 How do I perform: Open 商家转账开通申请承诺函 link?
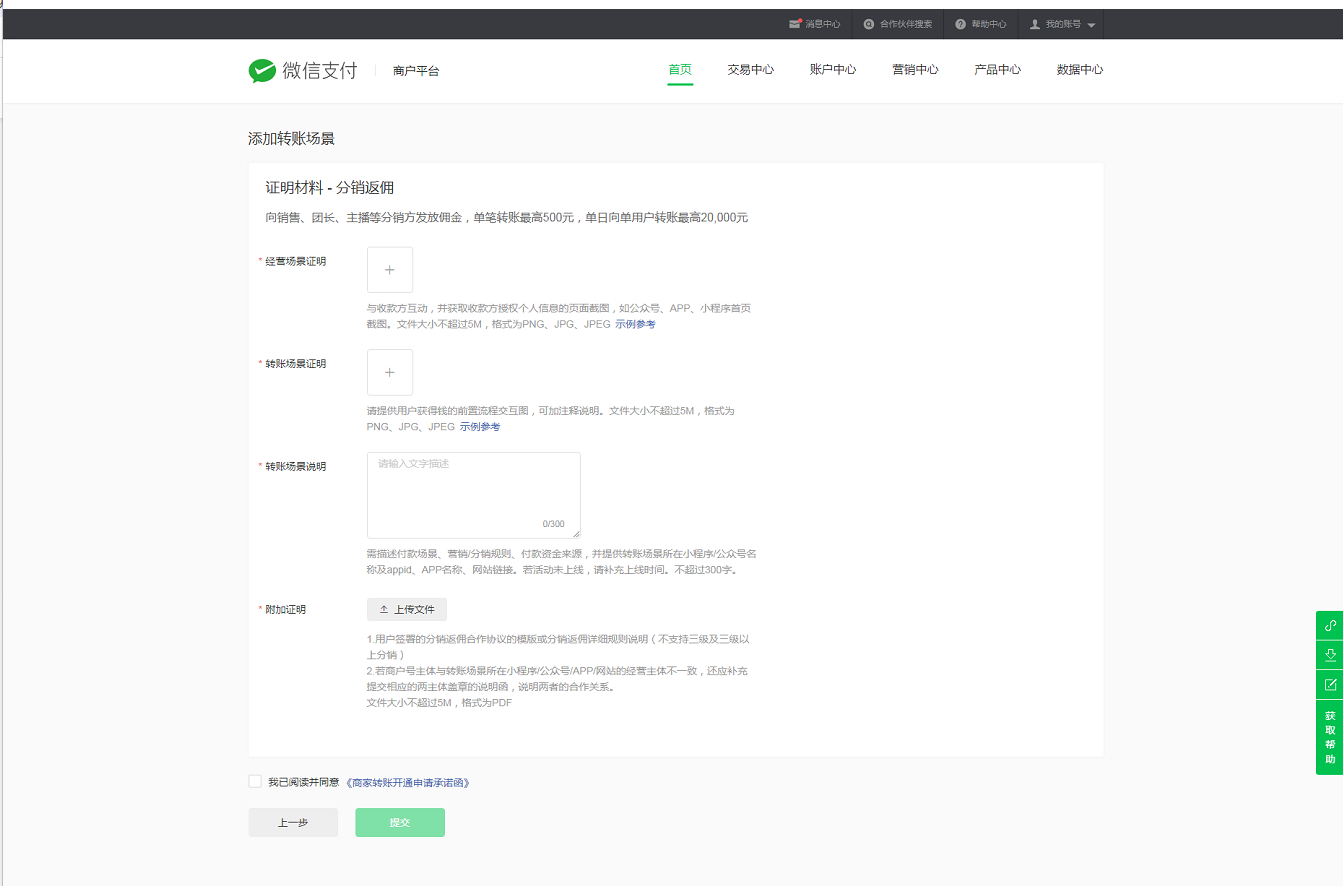click(x=407, y=782)
